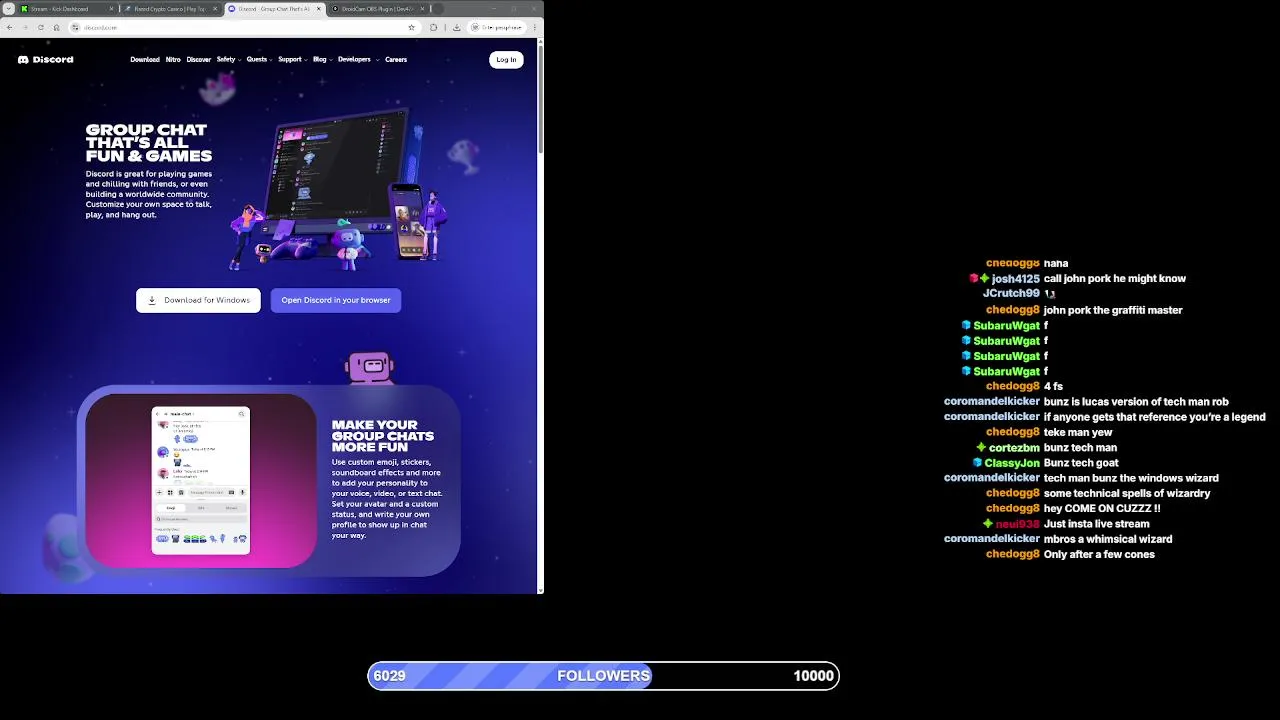
Task: Click the browser home icon
Action: [x=56, y=27]
